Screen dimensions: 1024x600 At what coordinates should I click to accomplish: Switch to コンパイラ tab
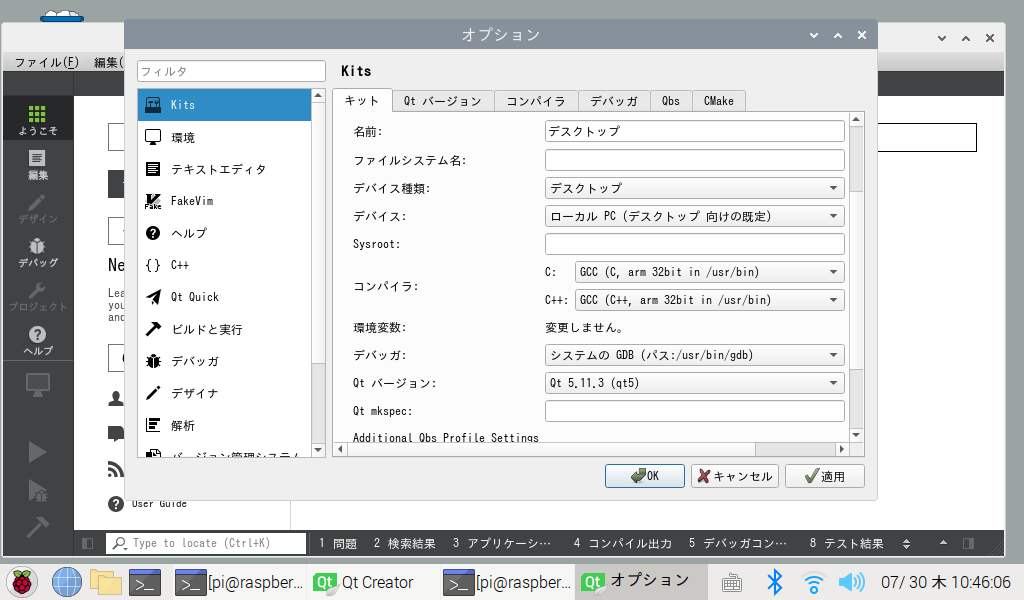(x=536, y=101)
